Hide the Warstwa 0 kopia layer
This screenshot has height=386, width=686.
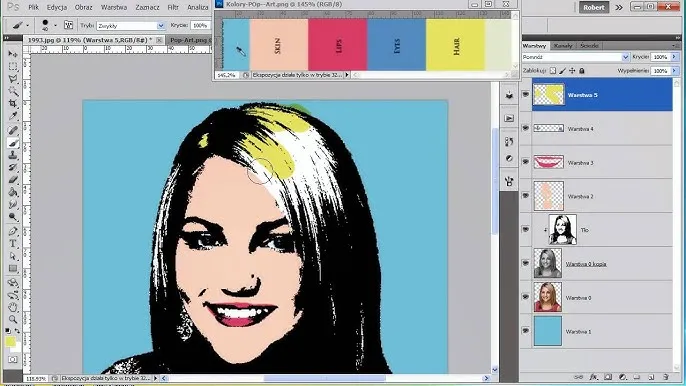tap(525, 263)
